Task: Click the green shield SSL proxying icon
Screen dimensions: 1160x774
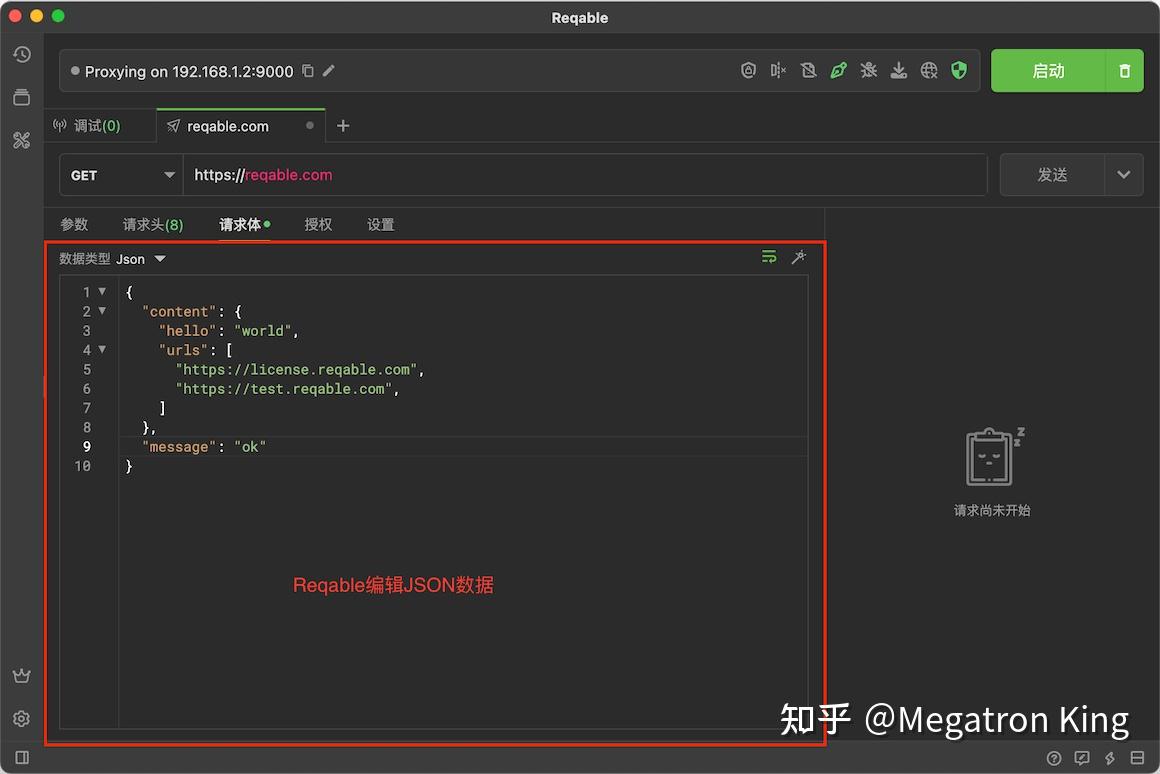Action: (958, 70)
